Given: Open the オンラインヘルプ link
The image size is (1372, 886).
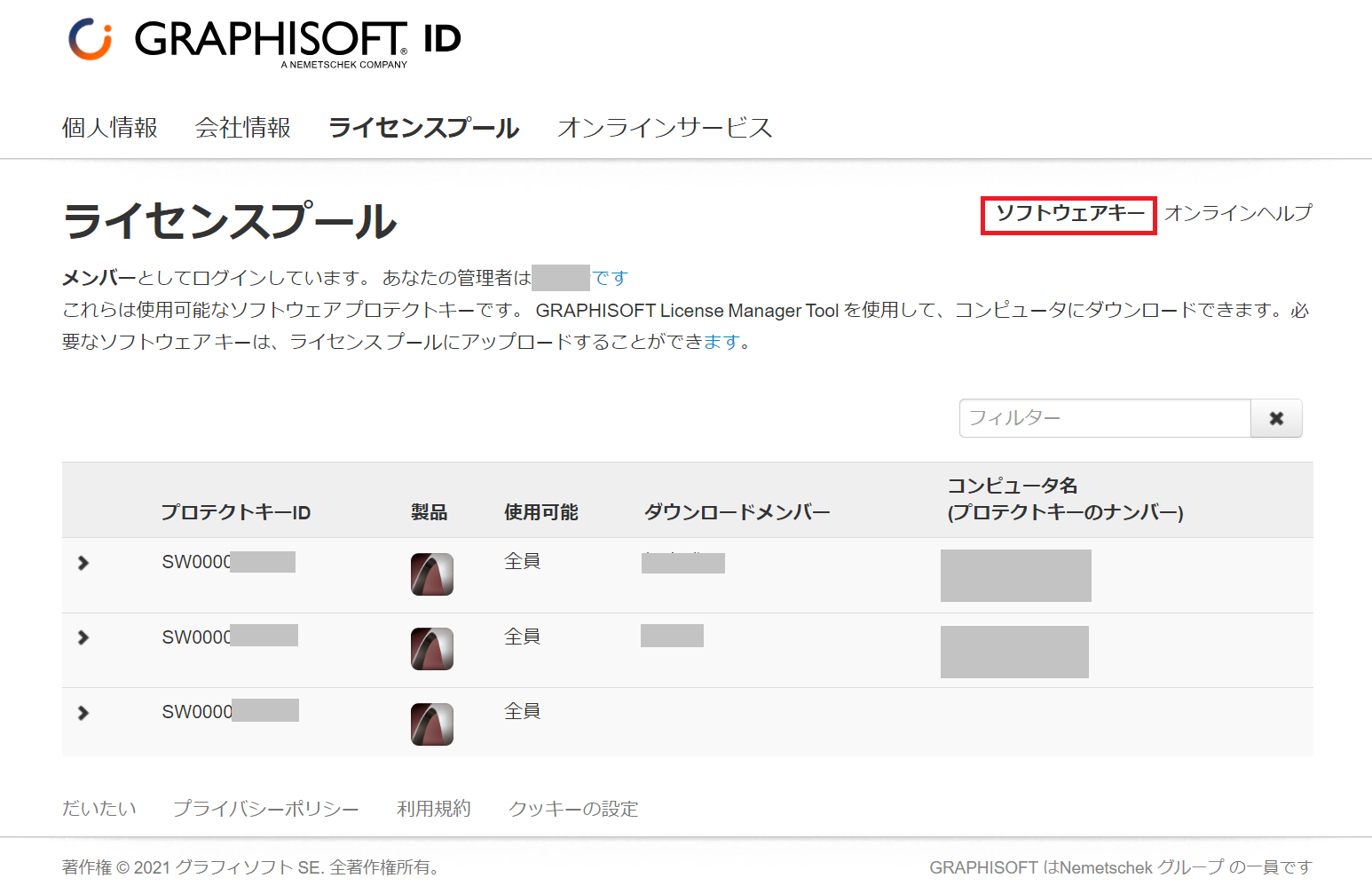Looking at the screenshot, I should 1238,213.
